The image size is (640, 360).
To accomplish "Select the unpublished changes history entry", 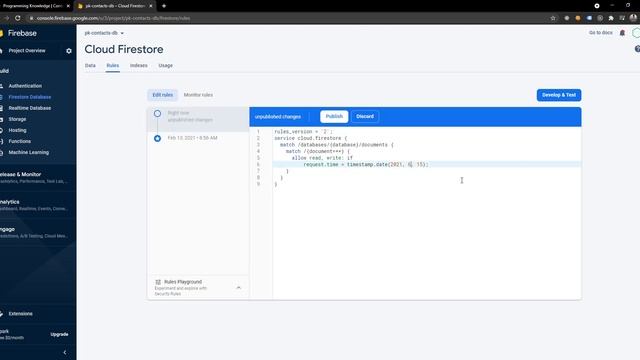I will [198, 119].
